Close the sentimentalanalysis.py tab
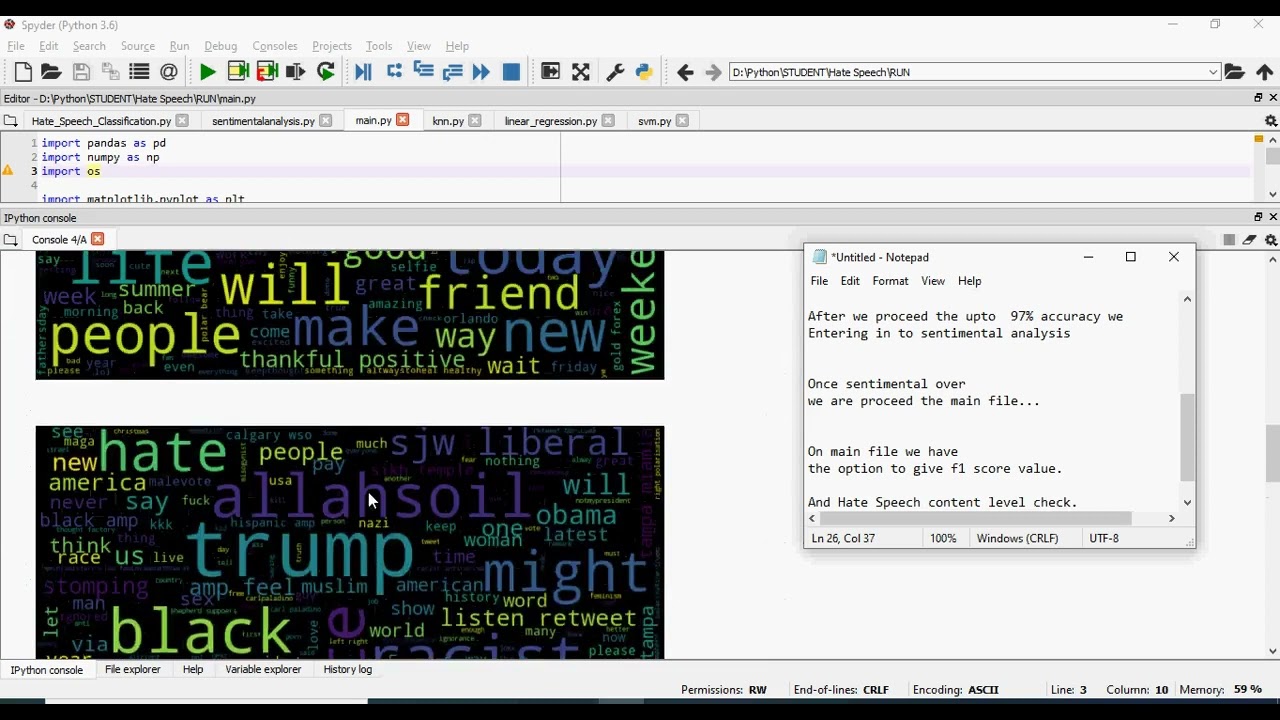This screenshot has height=720, width=1280. 325,121
